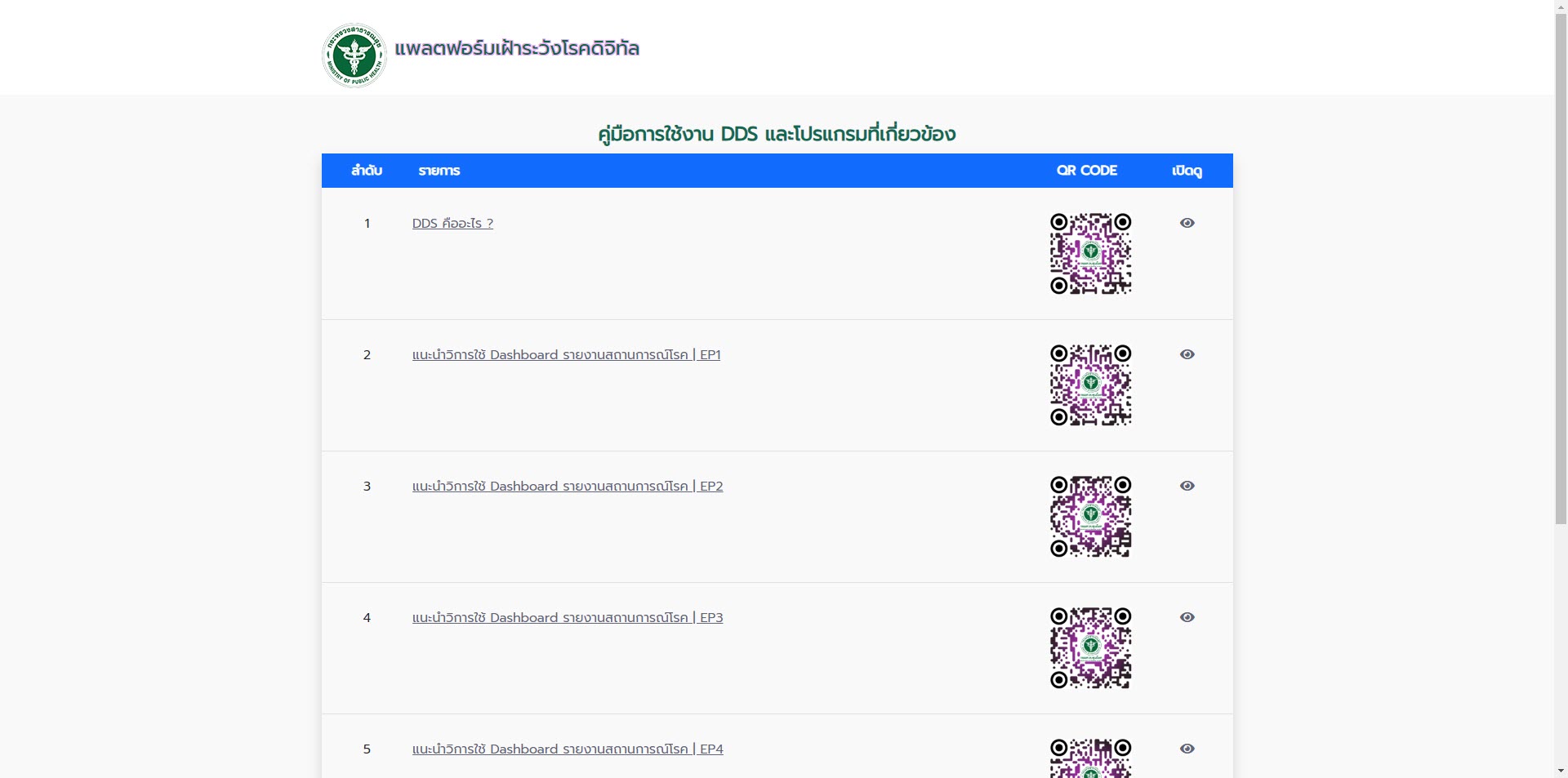Open the DDS คืออะไร ? link

point(453,223)
